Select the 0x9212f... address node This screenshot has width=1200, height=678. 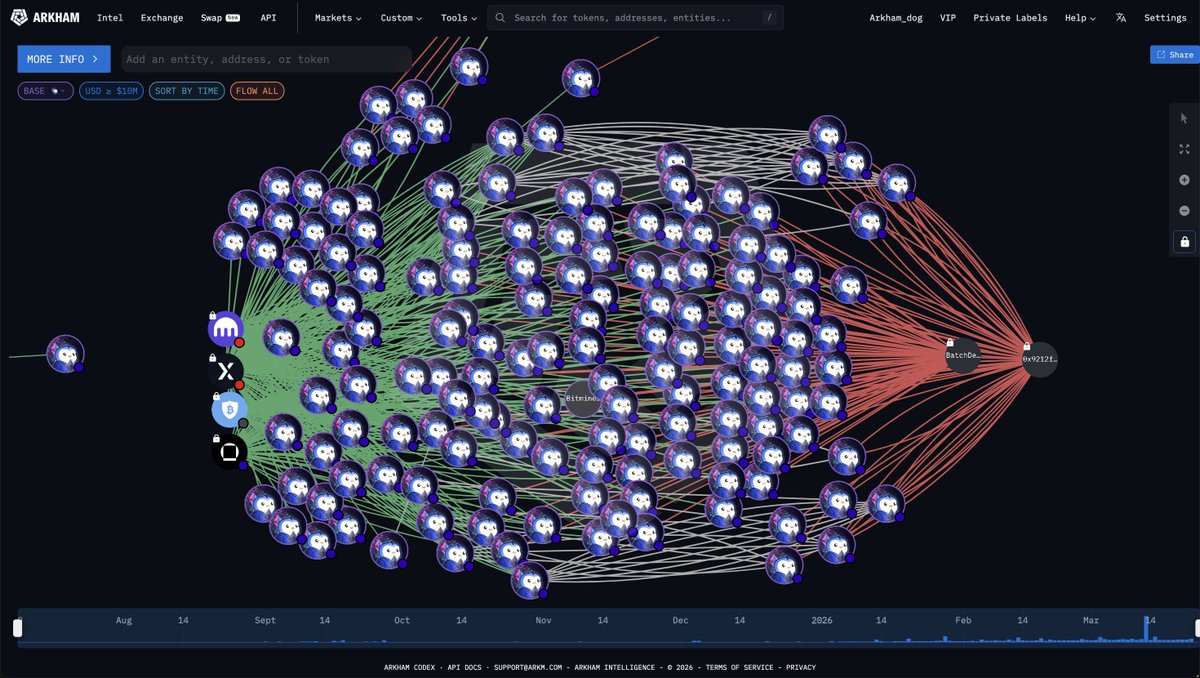click(1040, 359)
